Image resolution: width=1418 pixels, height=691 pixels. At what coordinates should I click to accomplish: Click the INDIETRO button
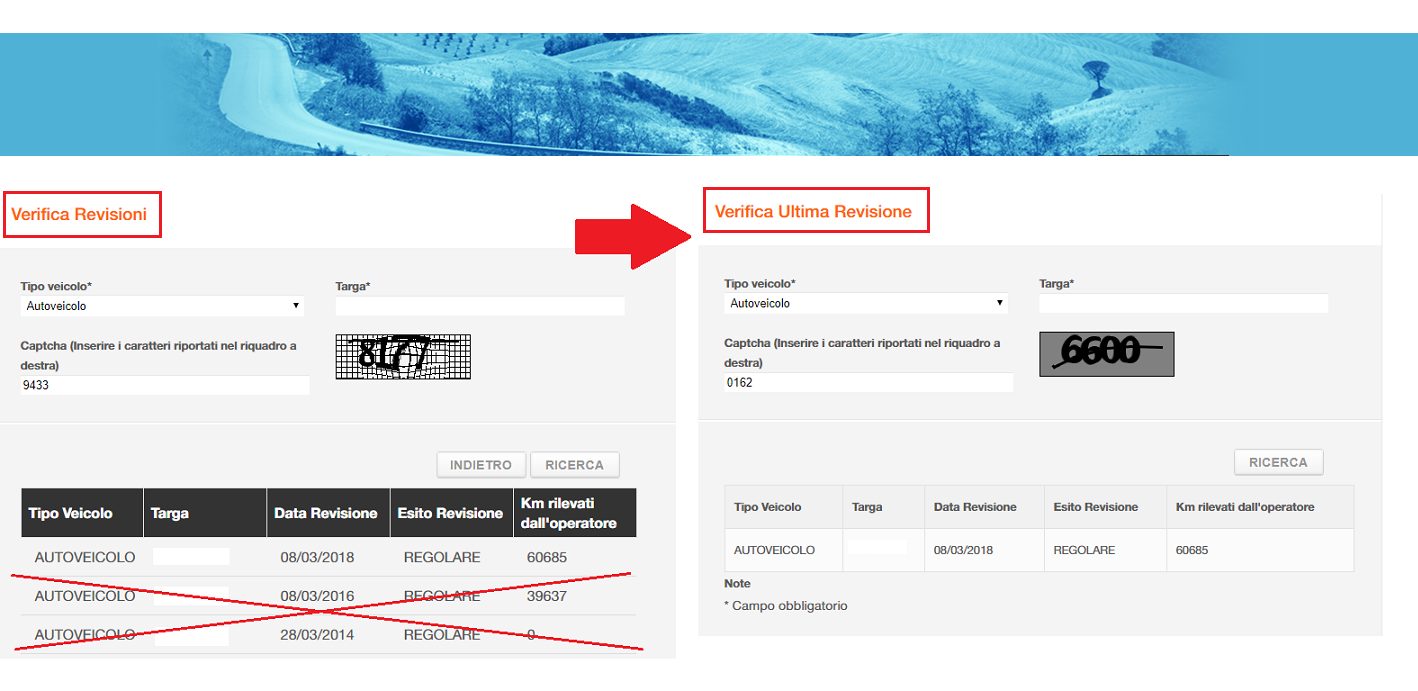[481, 465]
